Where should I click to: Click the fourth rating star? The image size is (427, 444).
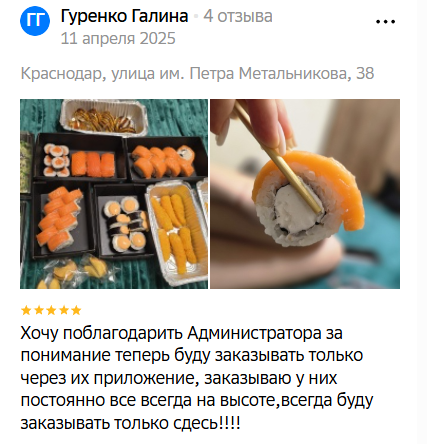click(64, 310)
